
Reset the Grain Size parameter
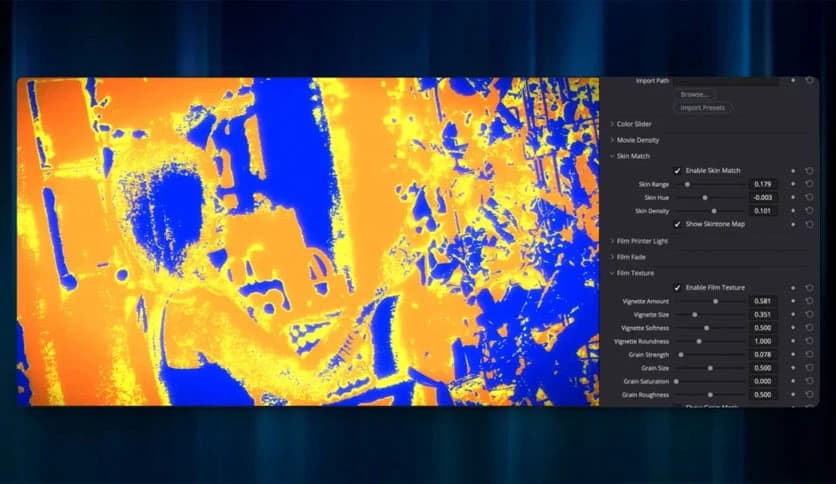[808, 368]
